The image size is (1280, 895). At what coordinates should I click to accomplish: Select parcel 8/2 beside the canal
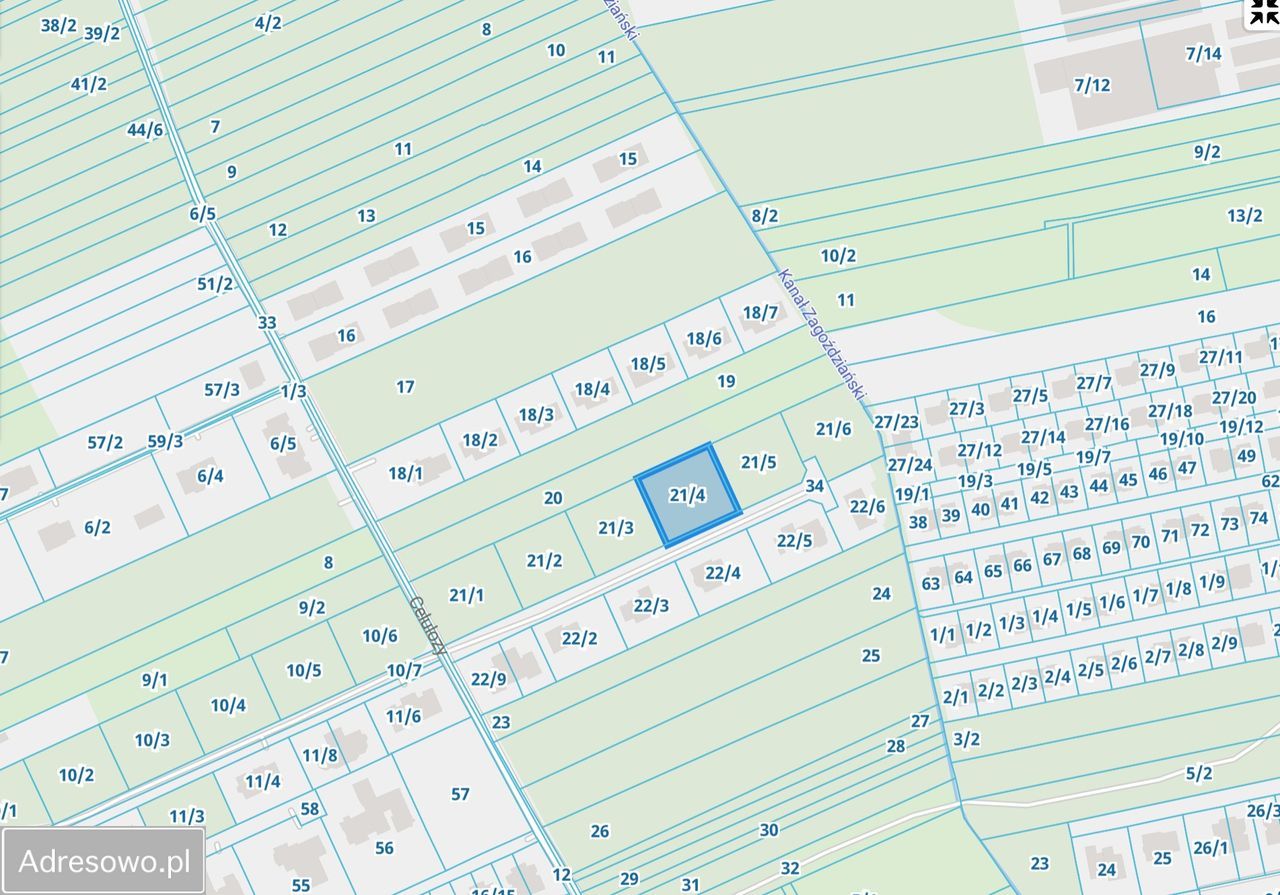(764, 215)
